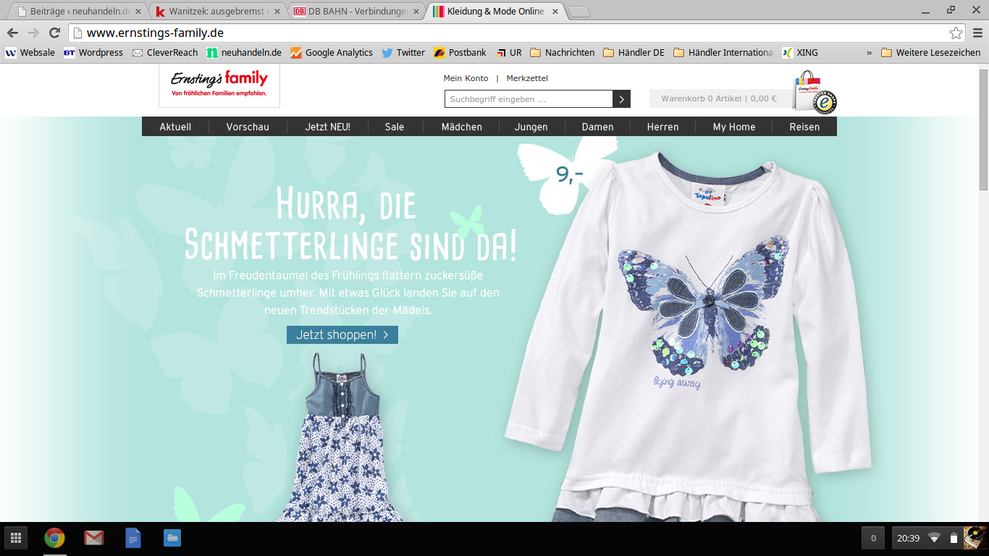The height and width of the screenshot is (556, 989).
Task: Close the Kleidung & Mode Online tab
Action: pos(555,11)
